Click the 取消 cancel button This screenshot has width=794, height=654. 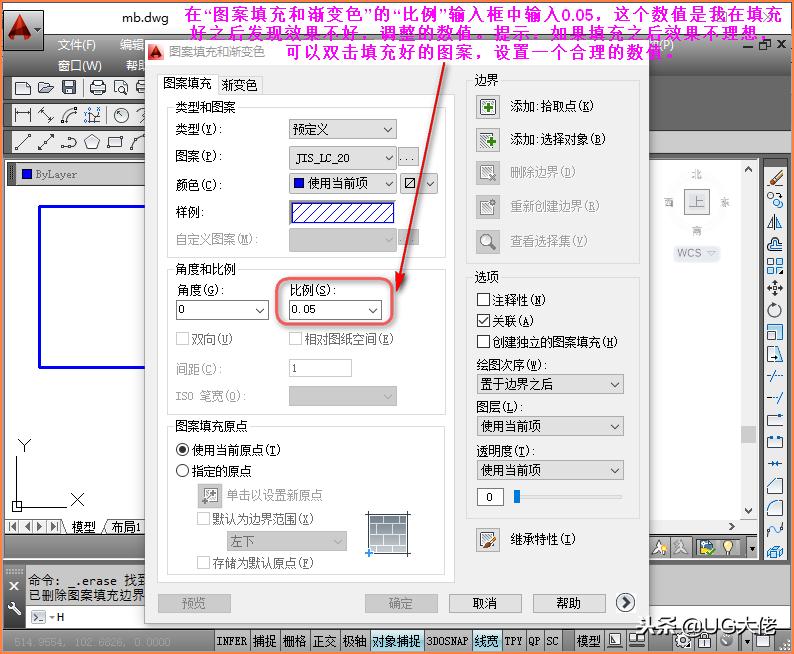485,603
